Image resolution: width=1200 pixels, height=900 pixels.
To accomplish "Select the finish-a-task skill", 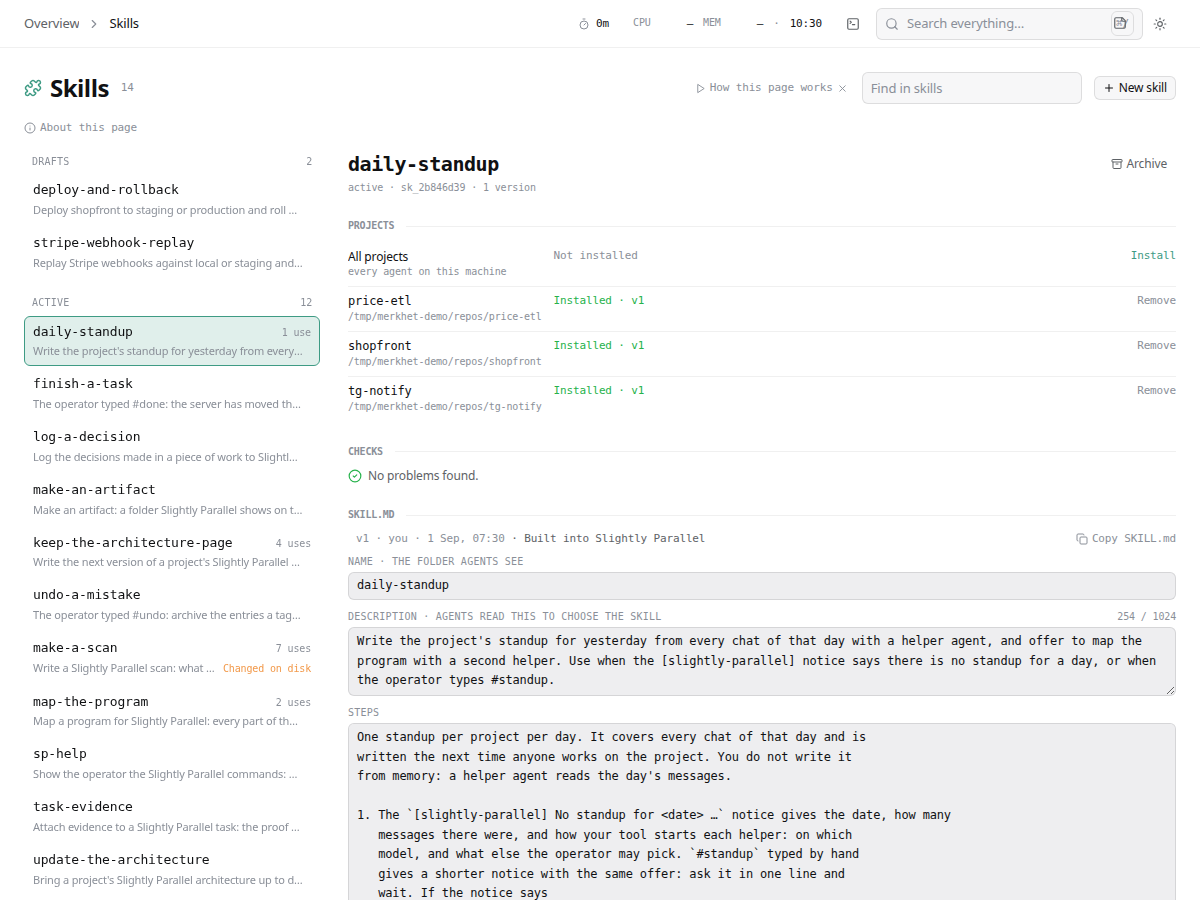I will [172, 393].
